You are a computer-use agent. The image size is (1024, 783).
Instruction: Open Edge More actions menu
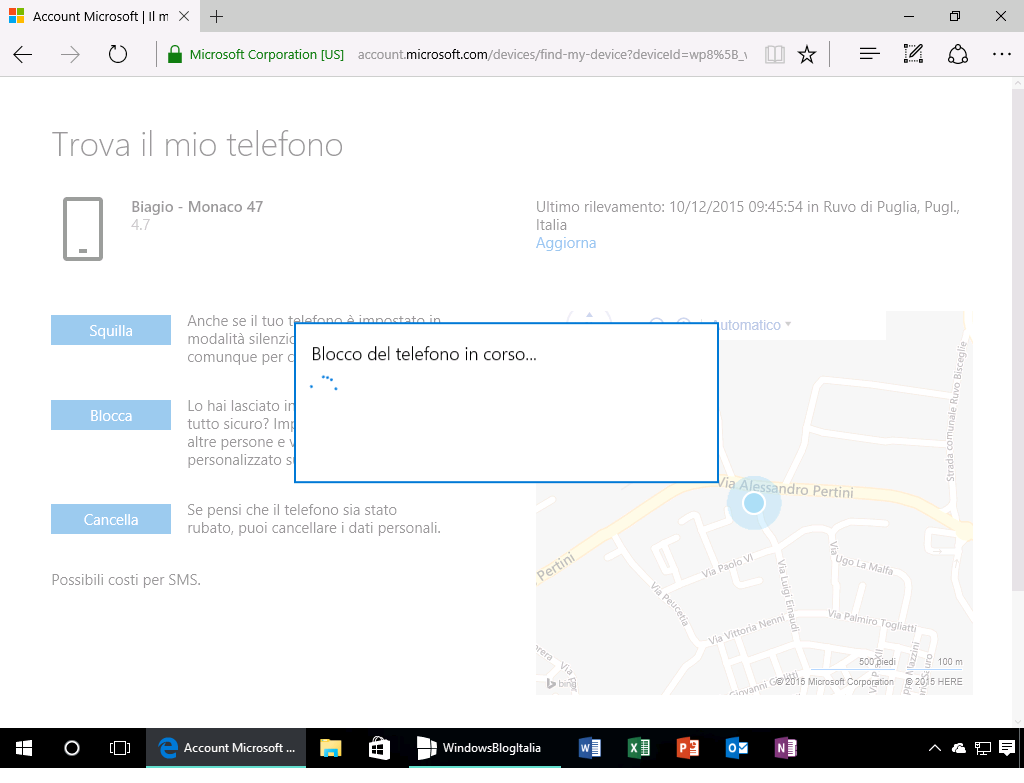(x=1001, y=54)
